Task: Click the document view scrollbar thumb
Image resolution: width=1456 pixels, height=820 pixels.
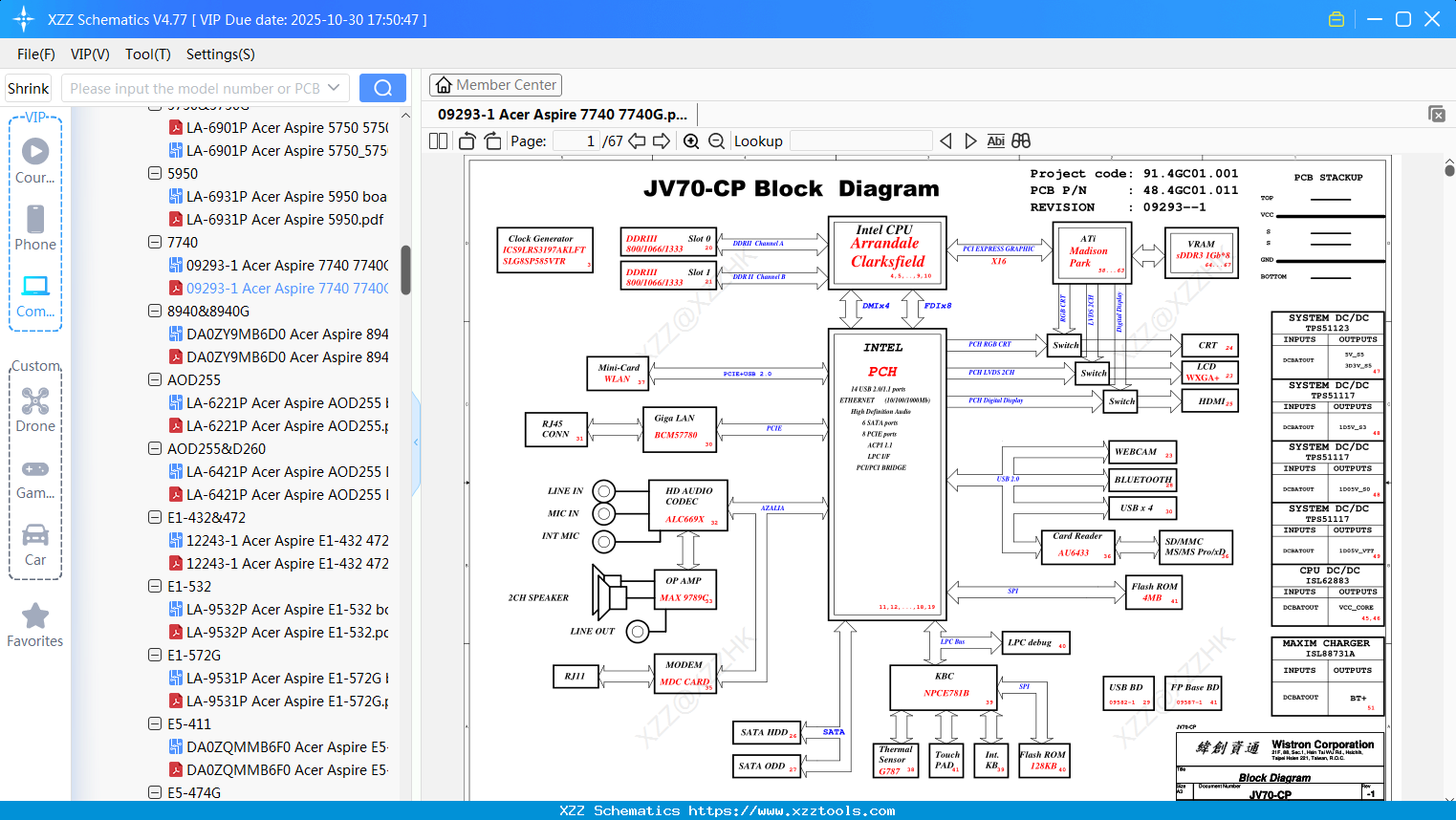Action: 1449,170
